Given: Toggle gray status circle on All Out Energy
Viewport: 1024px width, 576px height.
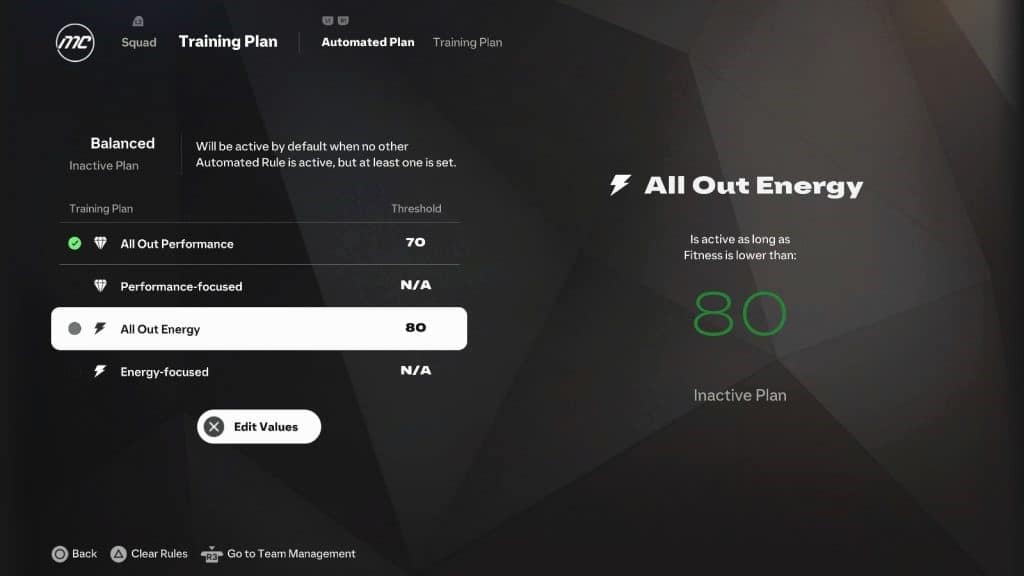Looking at the screenshot, I should pyautogui.click(x=74, y=328).
